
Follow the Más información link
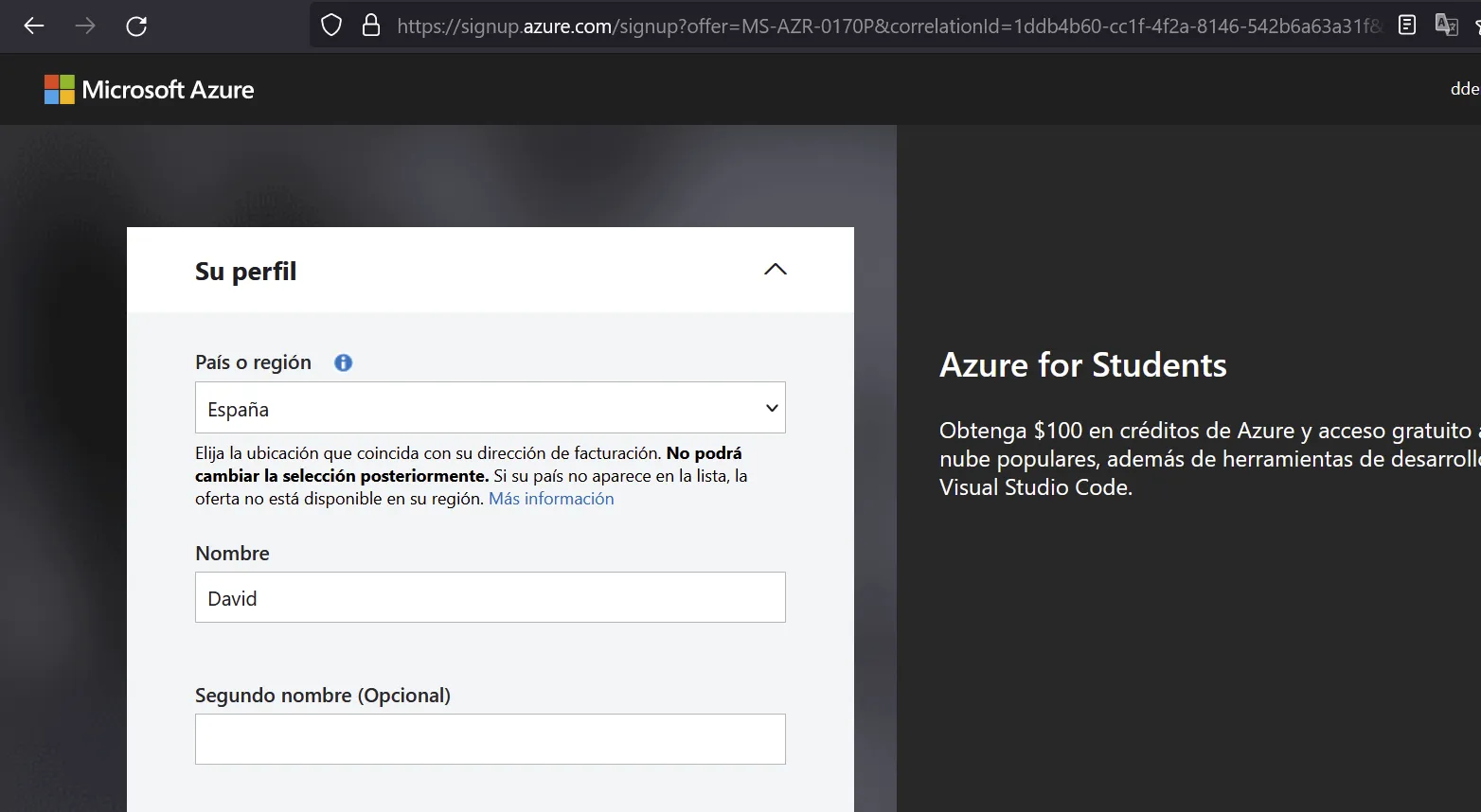point(551,499)
